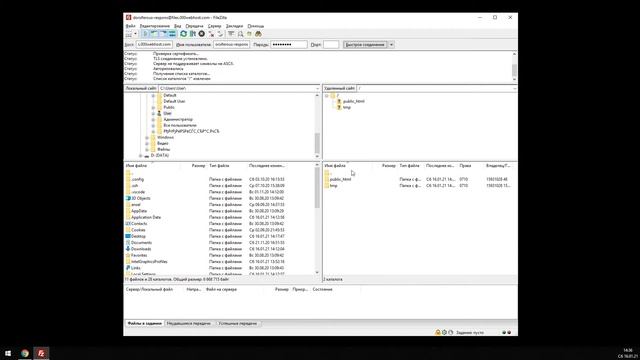Screen dimensions: 640x360
Task: Switch to the Неудавшиеся передачи tab
Action: (x=189, y=323)
